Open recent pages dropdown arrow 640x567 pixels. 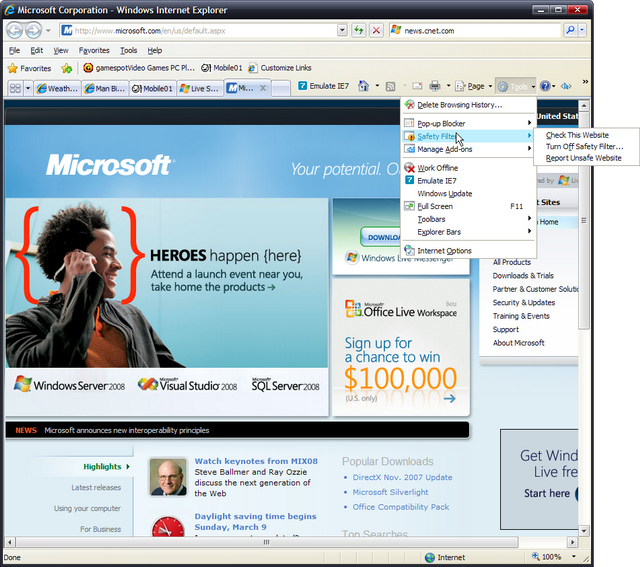tap(48, 30)
